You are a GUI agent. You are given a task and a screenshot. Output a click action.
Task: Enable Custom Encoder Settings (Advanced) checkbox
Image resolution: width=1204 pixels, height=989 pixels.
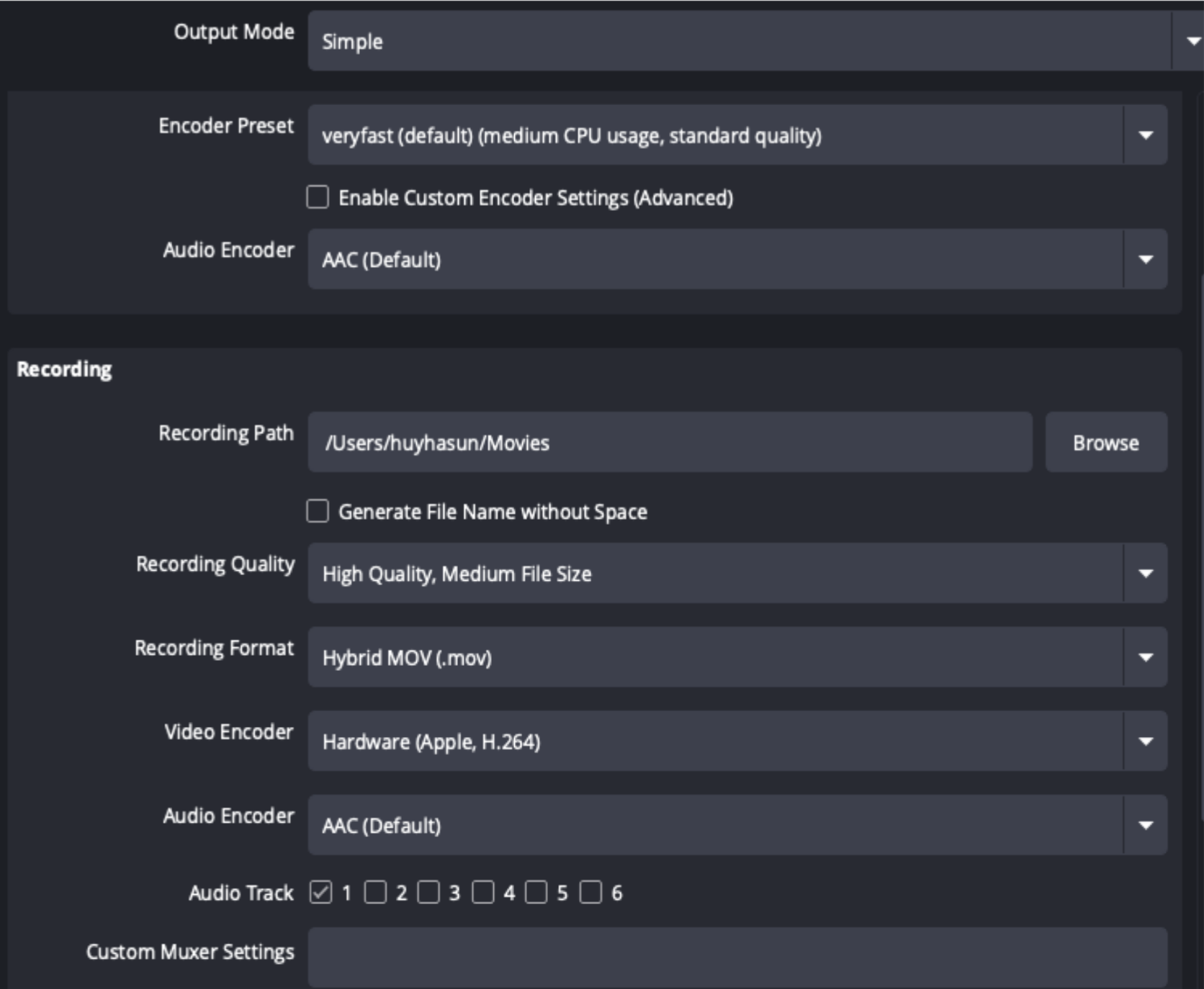click(x=318, y=197)
